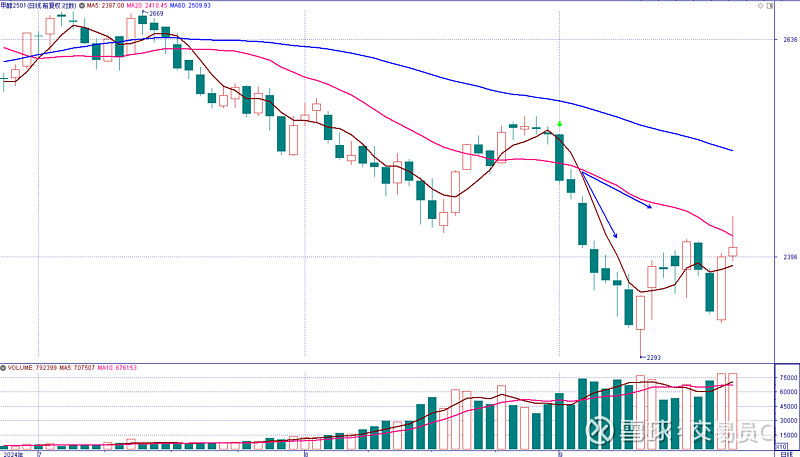
Task: Click the month 8 marker on time axis
Action: [x=305, y=453]
